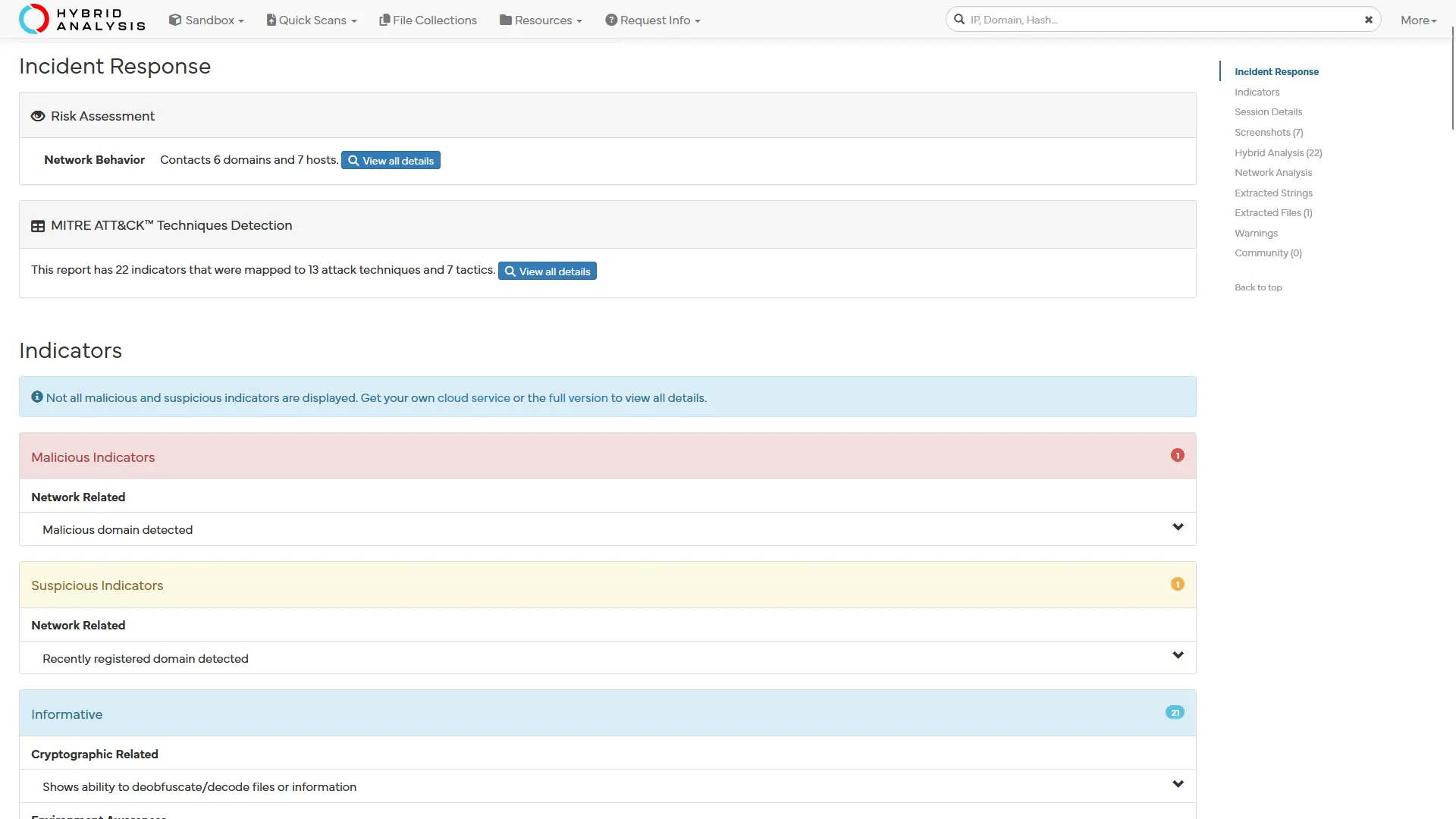Go to Network Analysis in sidebar

click(x=1273, y=173)
